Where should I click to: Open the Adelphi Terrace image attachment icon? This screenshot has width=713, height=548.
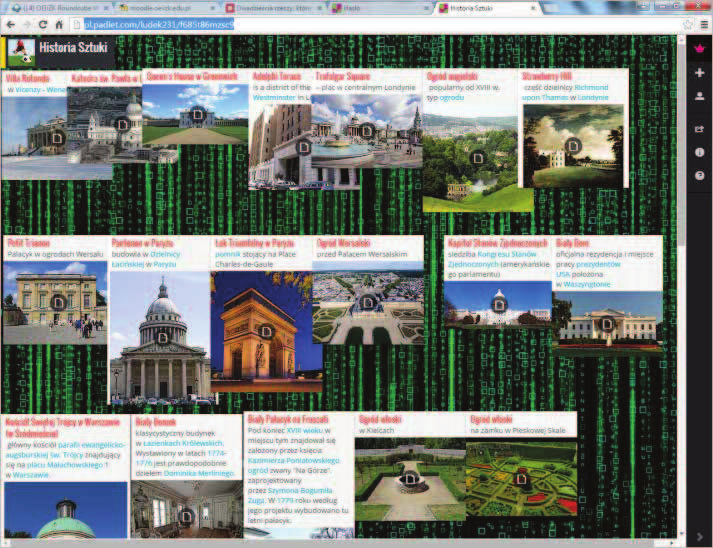click(303, 147)
